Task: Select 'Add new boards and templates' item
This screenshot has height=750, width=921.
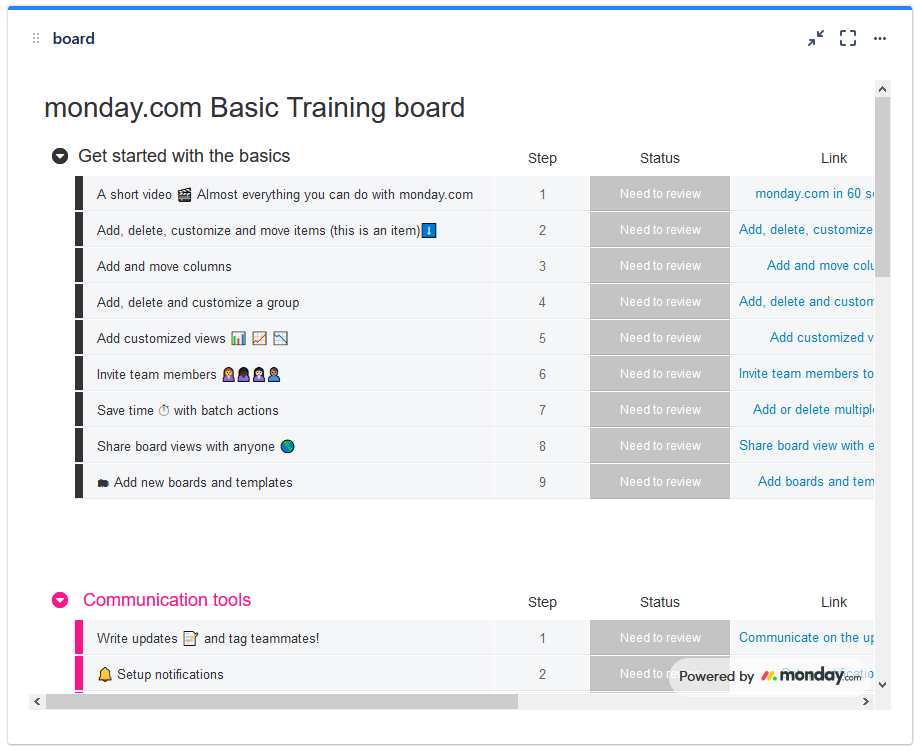Action: tap(194, 482)
